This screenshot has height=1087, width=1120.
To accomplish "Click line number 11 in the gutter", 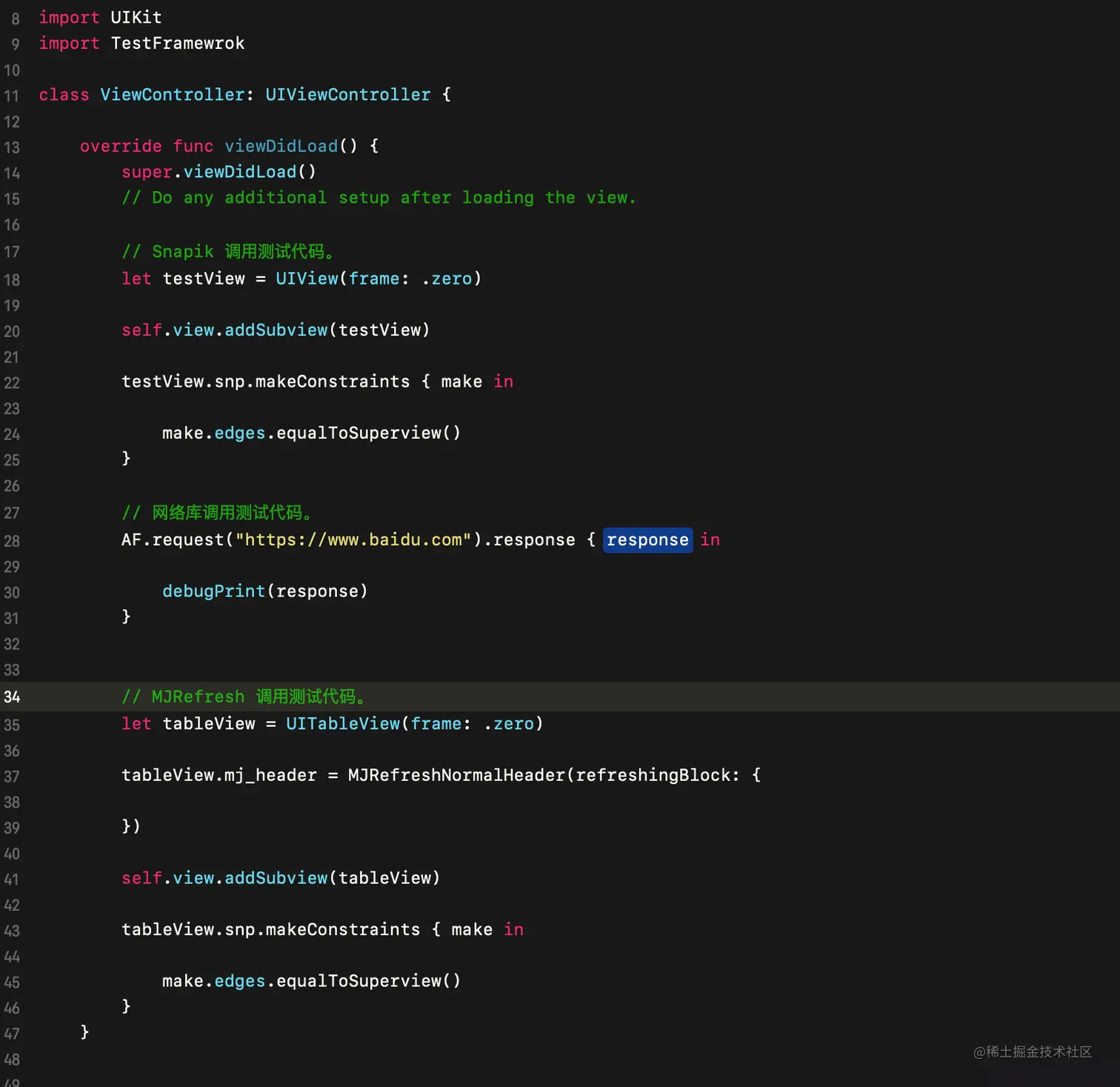I will pyautogui.click(x=12, y=96).
